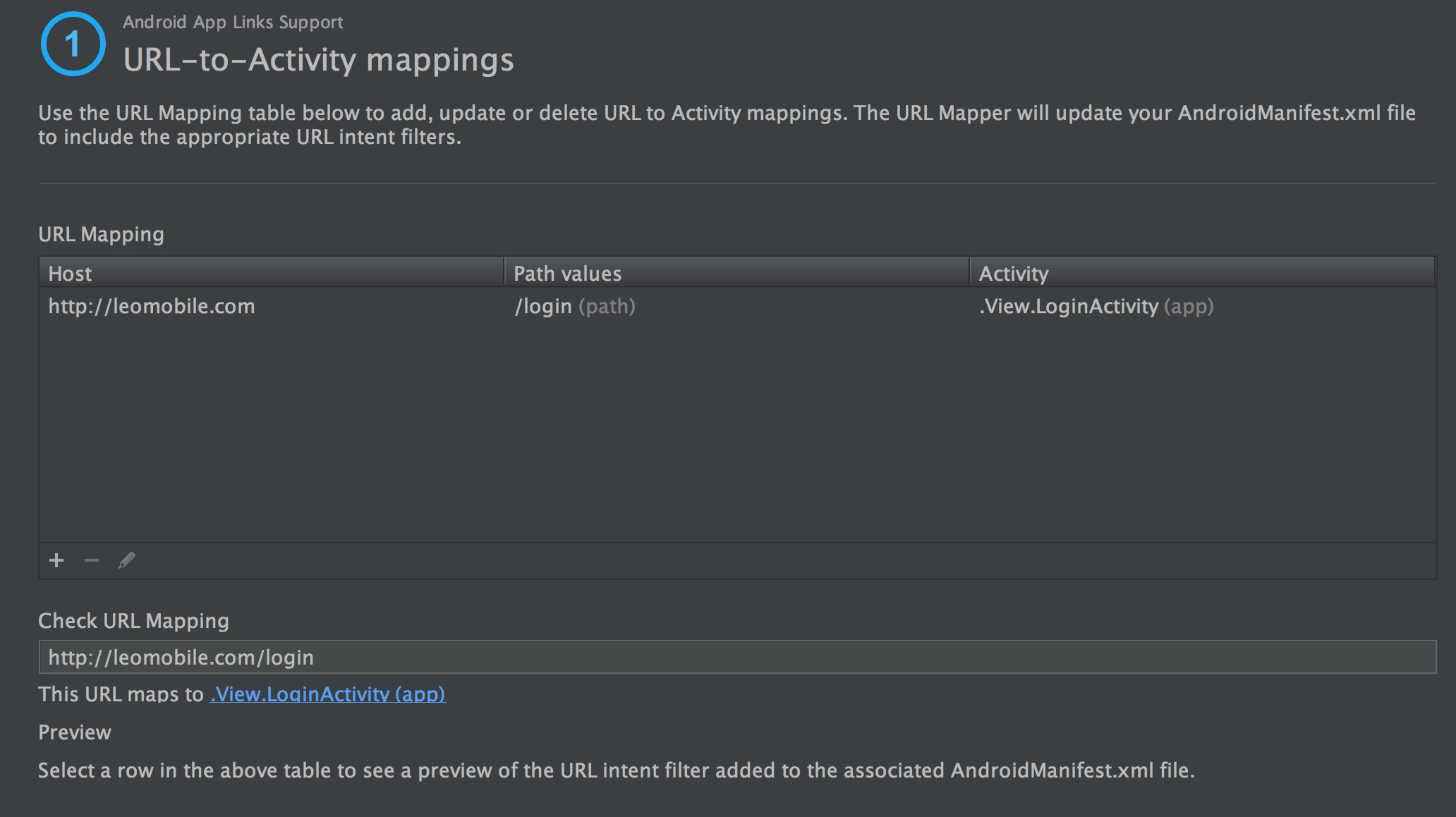Viewport: 1456px width, 817px height.
Task: Select the http://leomobile.com host cell
Action: [152, 306]
